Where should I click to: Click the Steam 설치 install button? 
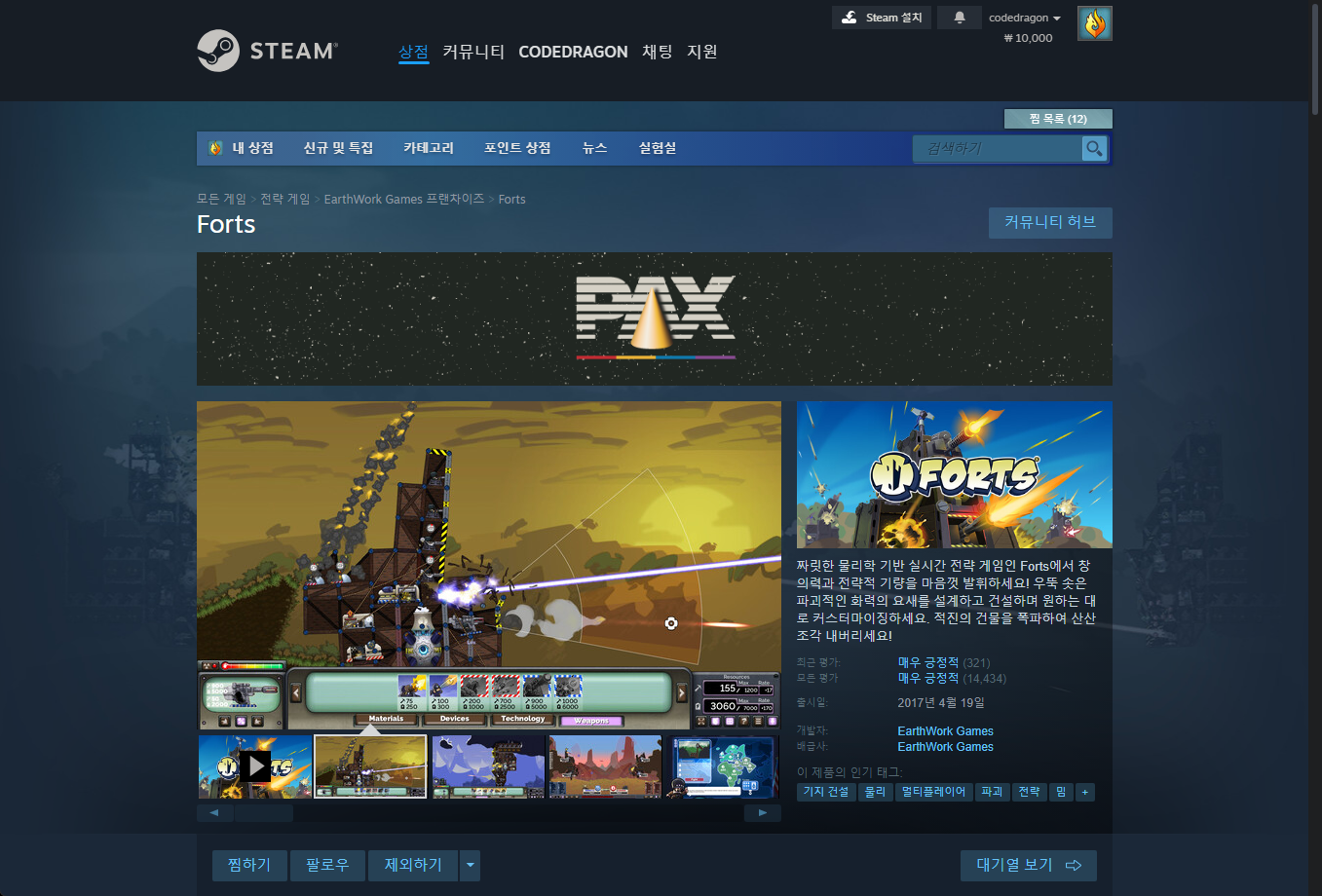[x=882, y=18]
